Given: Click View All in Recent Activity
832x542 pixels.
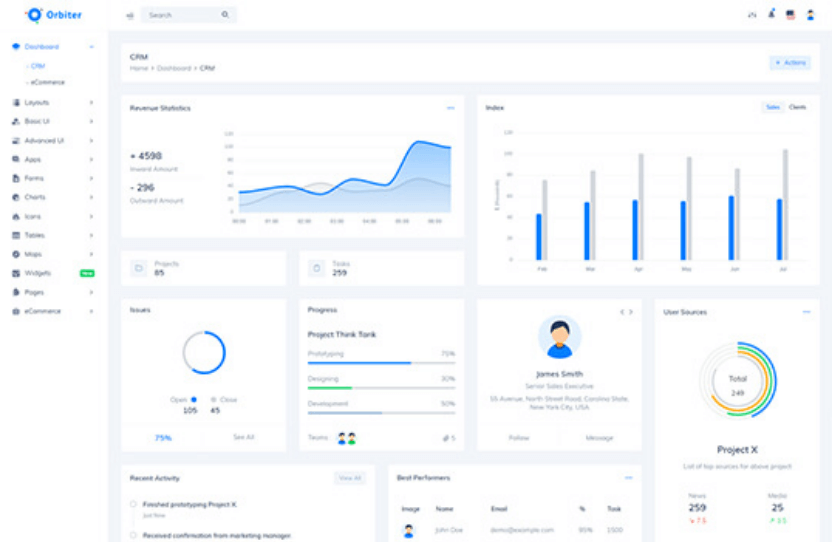Looking at the screenshot, I should (350, 478).
